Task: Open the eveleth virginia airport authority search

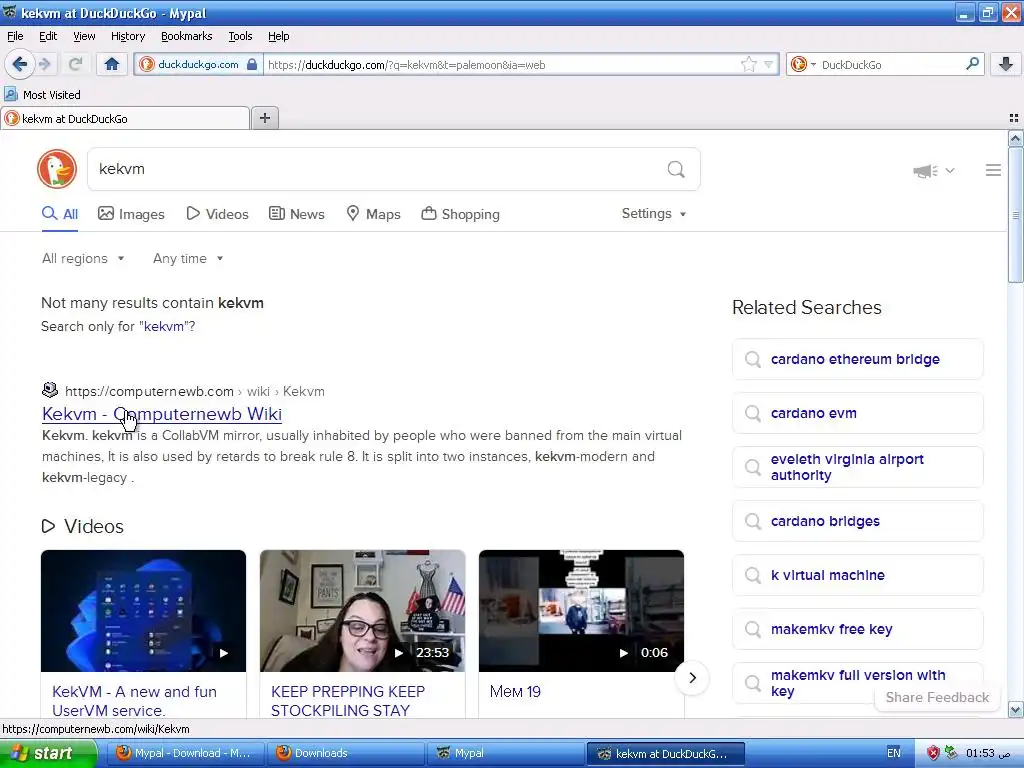Action: point(857,467)
